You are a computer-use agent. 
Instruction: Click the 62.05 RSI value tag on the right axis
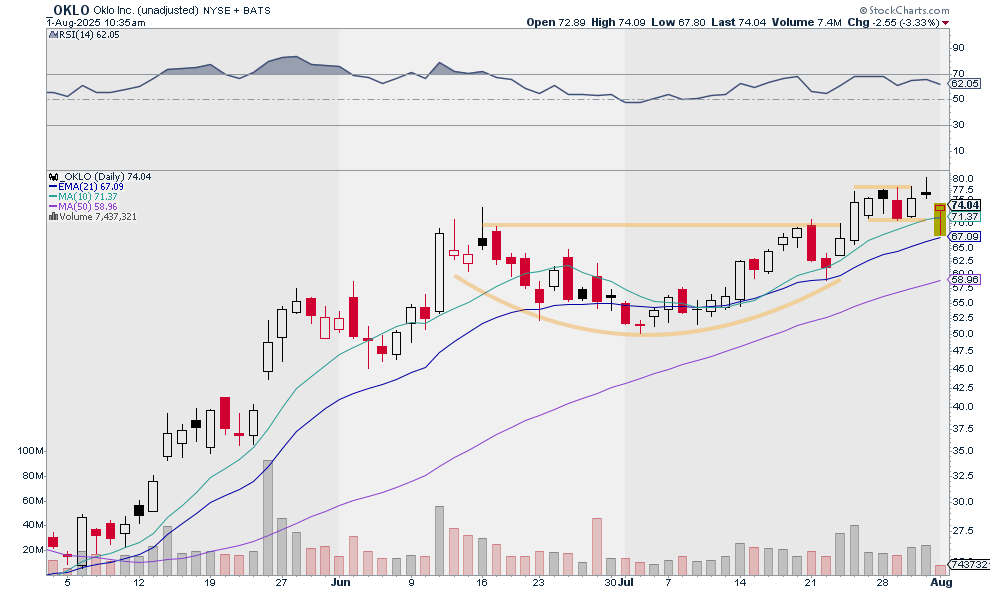[x=965, y=83]
